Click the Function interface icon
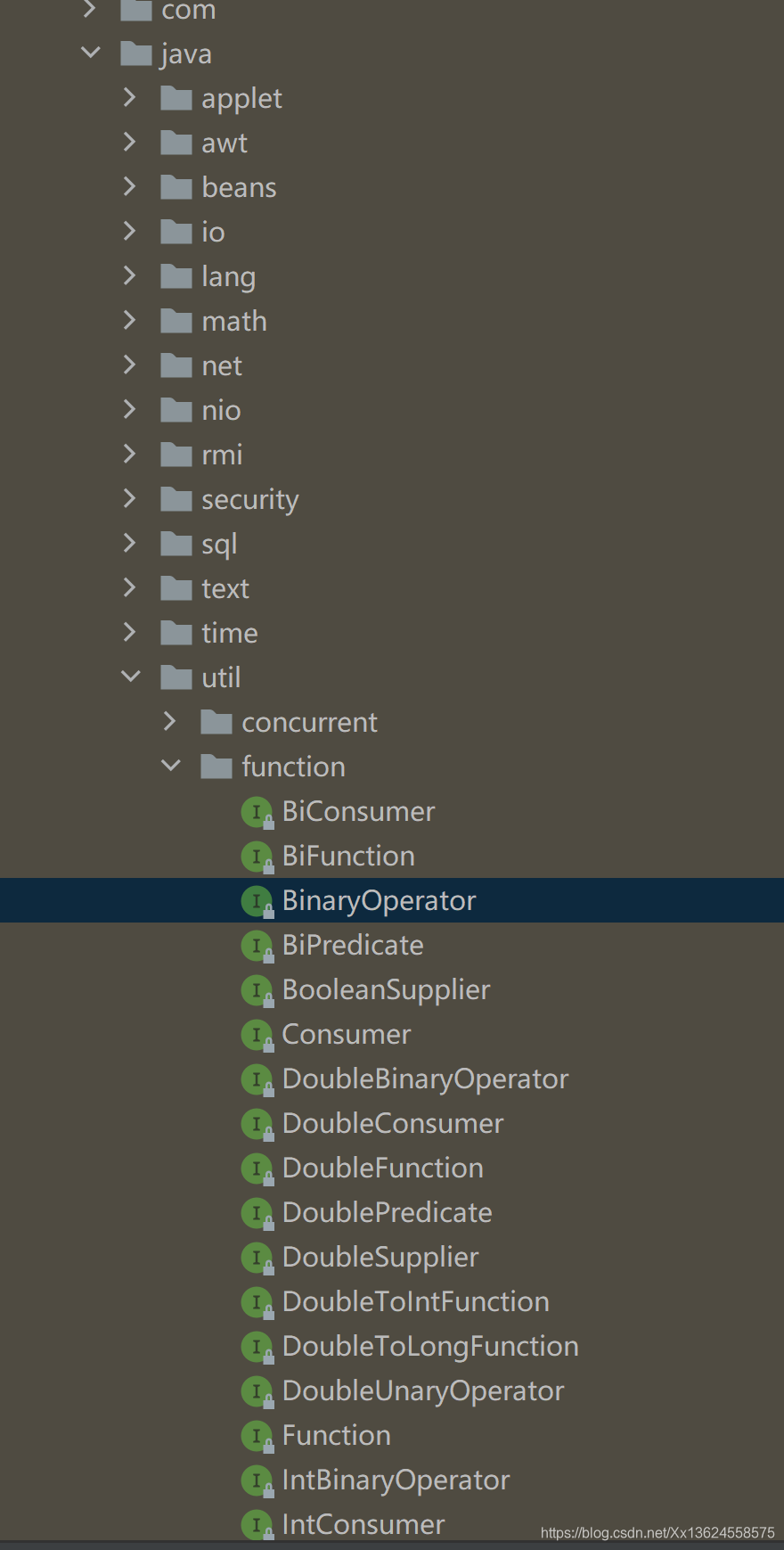This screenshot has width=784, height=1550. click(x=257, y=1436)
